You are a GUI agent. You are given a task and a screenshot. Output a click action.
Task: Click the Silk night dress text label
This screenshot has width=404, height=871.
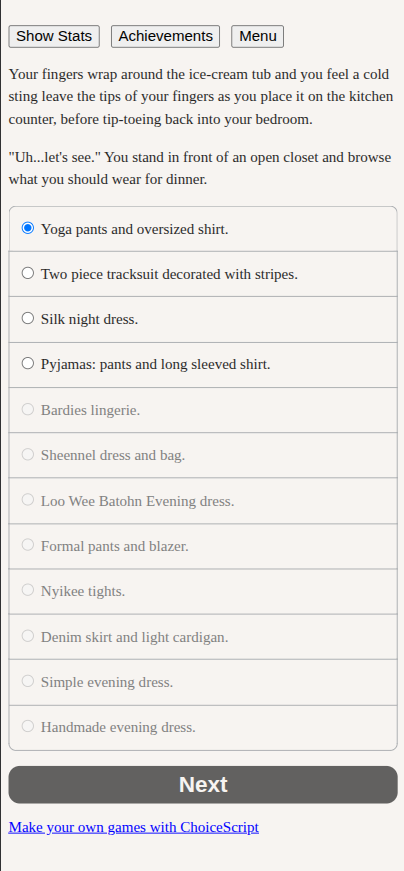click(x=89, y=319)
